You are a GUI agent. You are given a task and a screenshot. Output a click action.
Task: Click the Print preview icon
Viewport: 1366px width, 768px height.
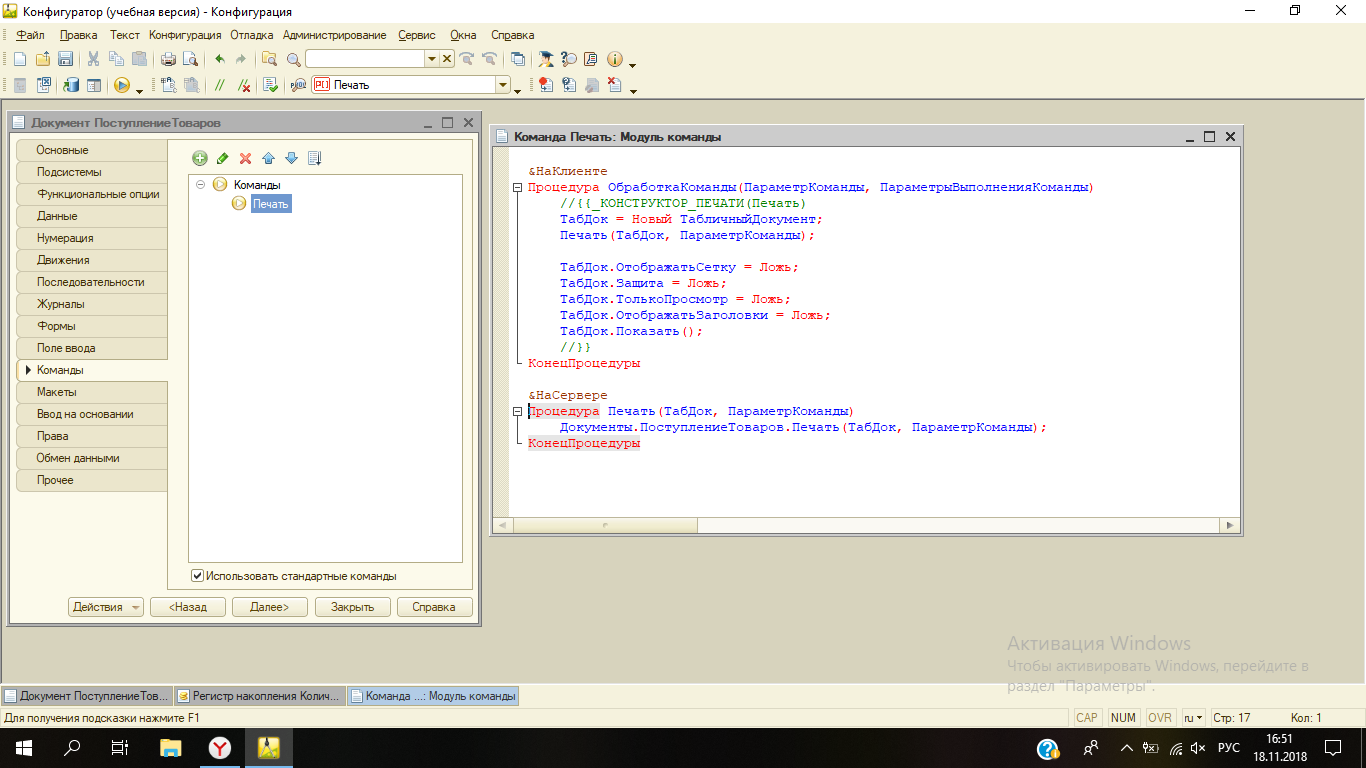[x=190, y=59]
